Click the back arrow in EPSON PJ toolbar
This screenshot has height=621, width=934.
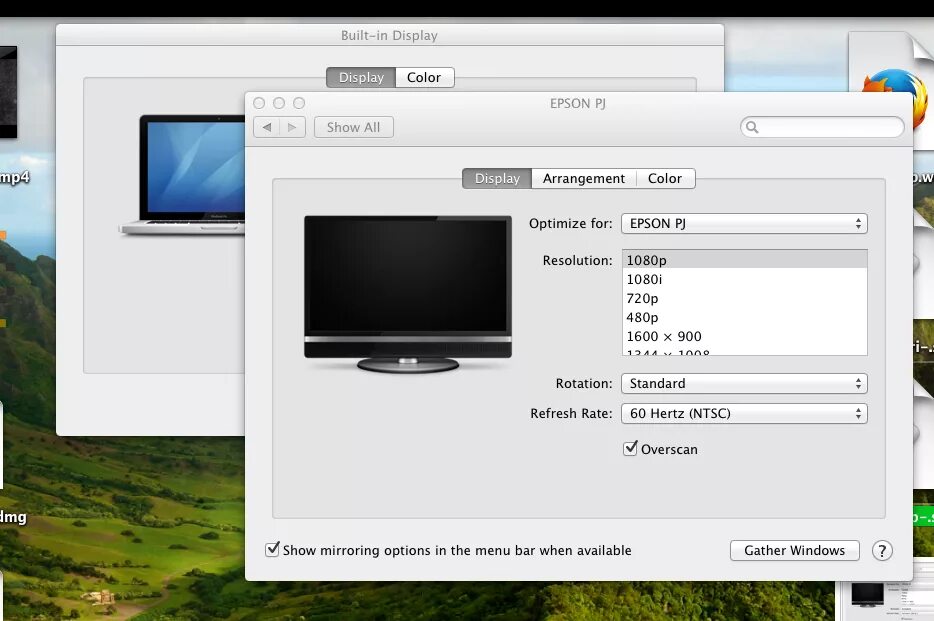tap(267, 127)
